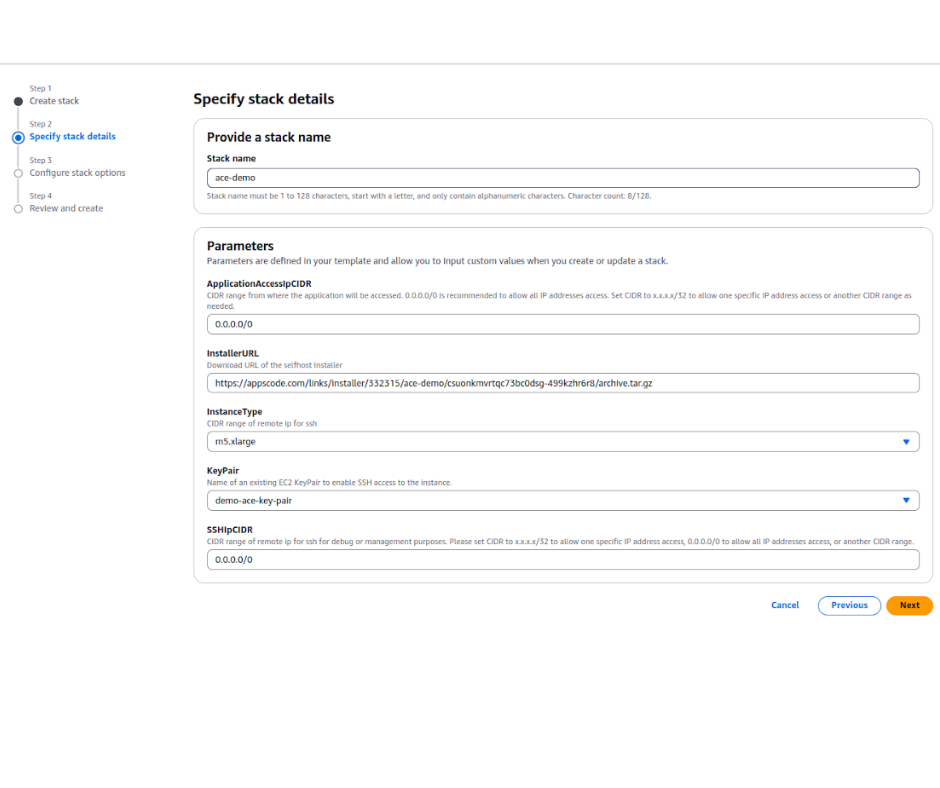Image resolution: width=940 pixels, height=788 pixels.
Task: Click the Step 4 empty circle indicator
Action: click(x=18, y=209)
